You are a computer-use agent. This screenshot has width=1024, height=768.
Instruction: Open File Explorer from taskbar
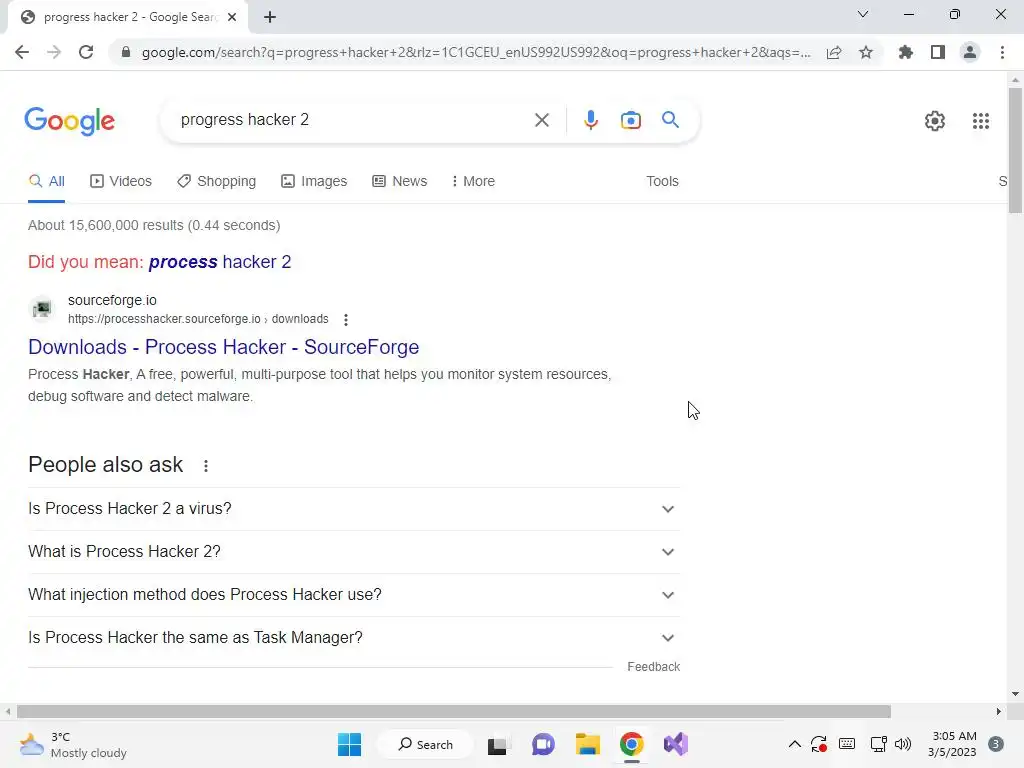pos(587,744)
